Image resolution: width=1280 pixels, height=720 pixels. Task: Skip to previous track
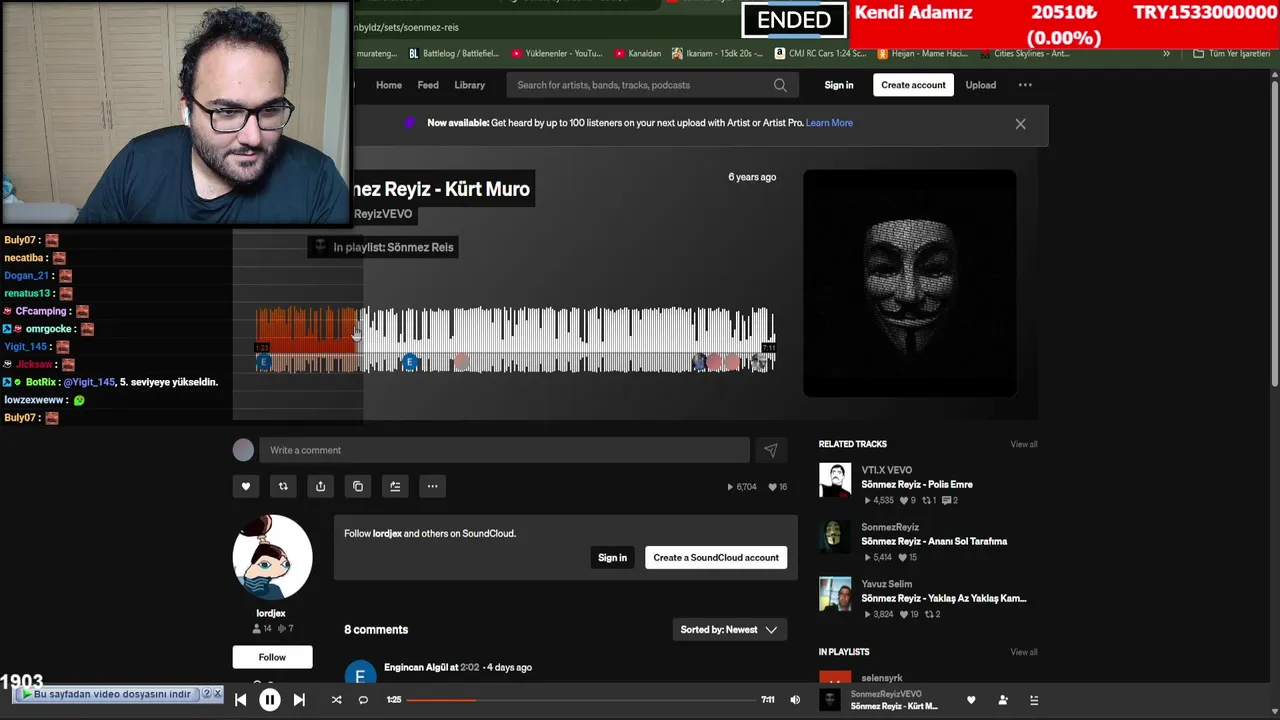click(240, 700)
